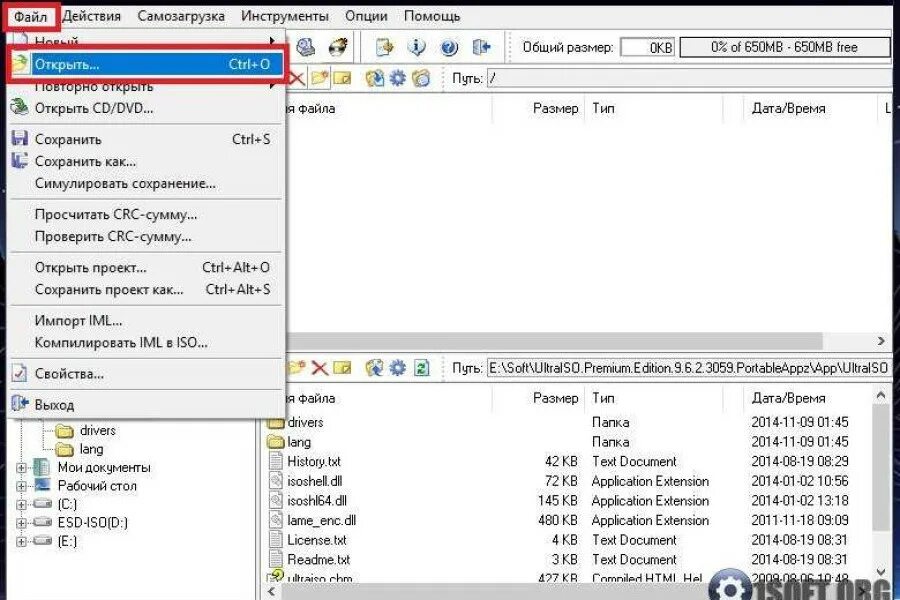Screen dimensions: 900x600
Task: Select lame_enc.dll in the file list
Action: [x=321, y=520]
